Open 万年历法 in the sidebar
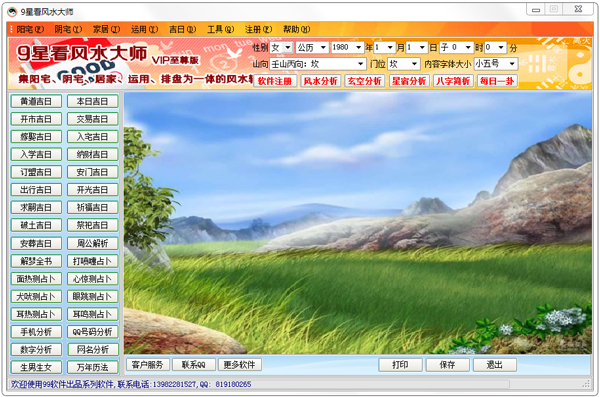The image size is (600, 397). click(x=93, y=367)
